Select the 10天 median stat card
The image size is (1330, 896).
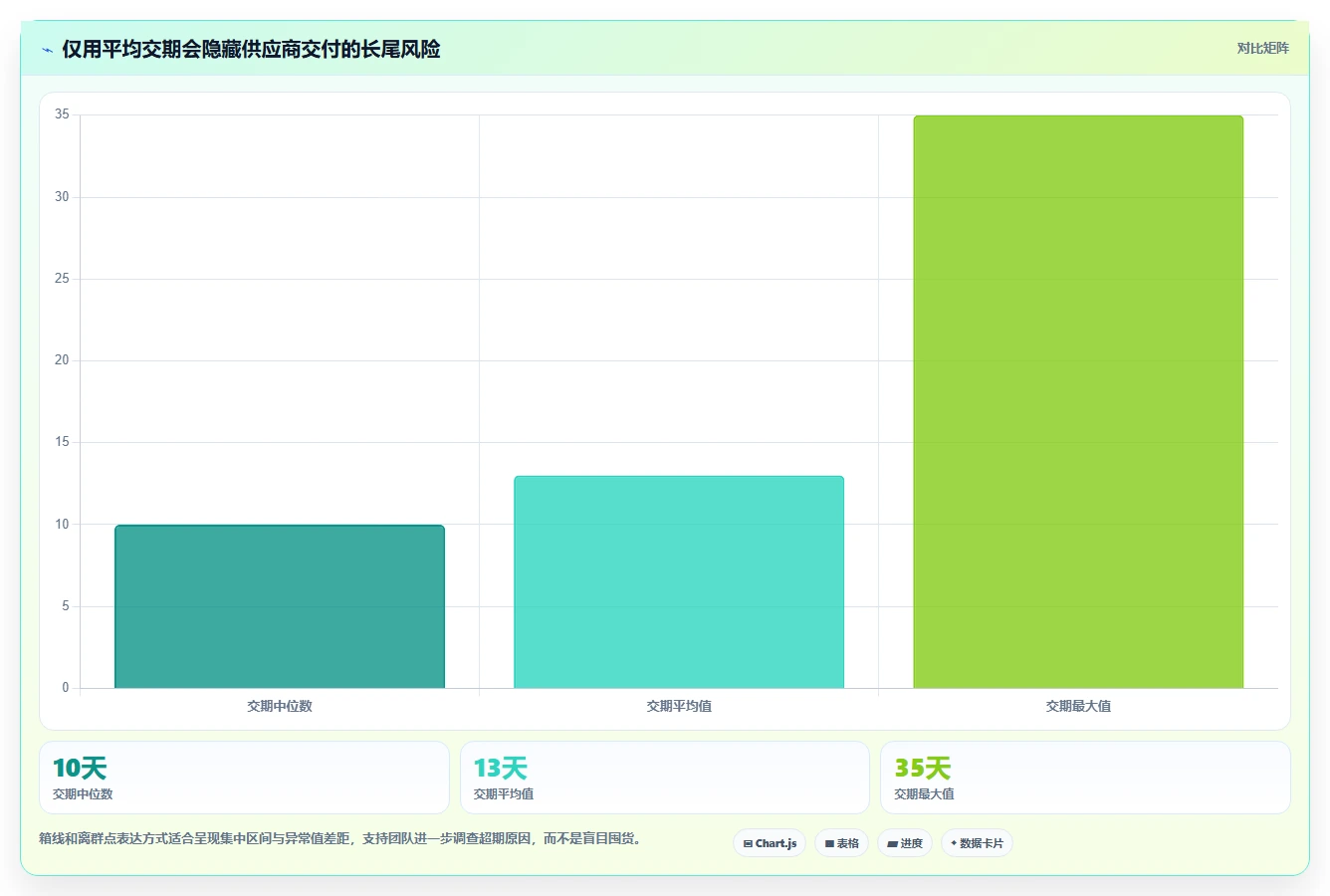[x=244, y=778]
